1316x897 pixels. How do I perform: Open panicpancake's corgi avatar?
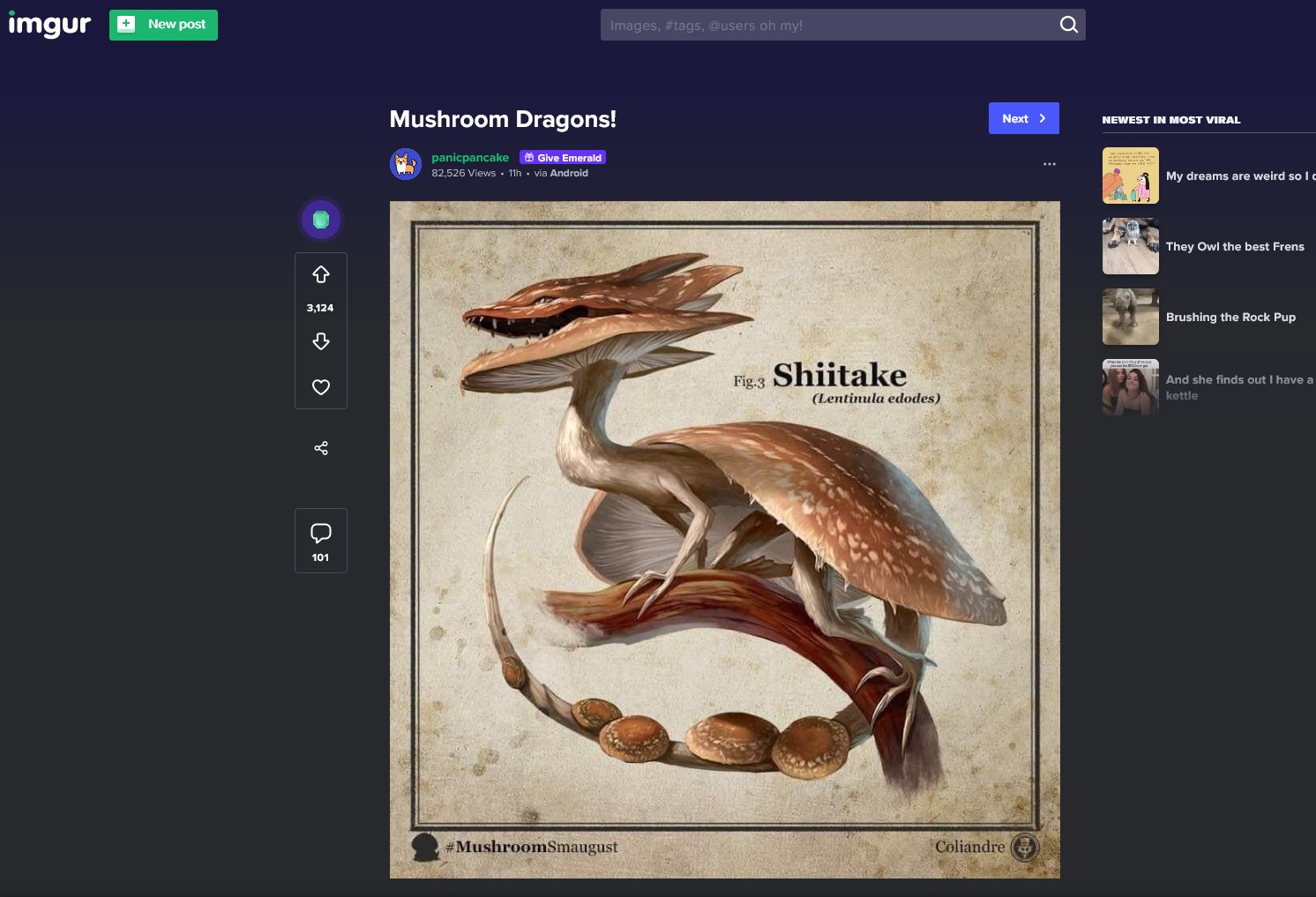point(406,164)
